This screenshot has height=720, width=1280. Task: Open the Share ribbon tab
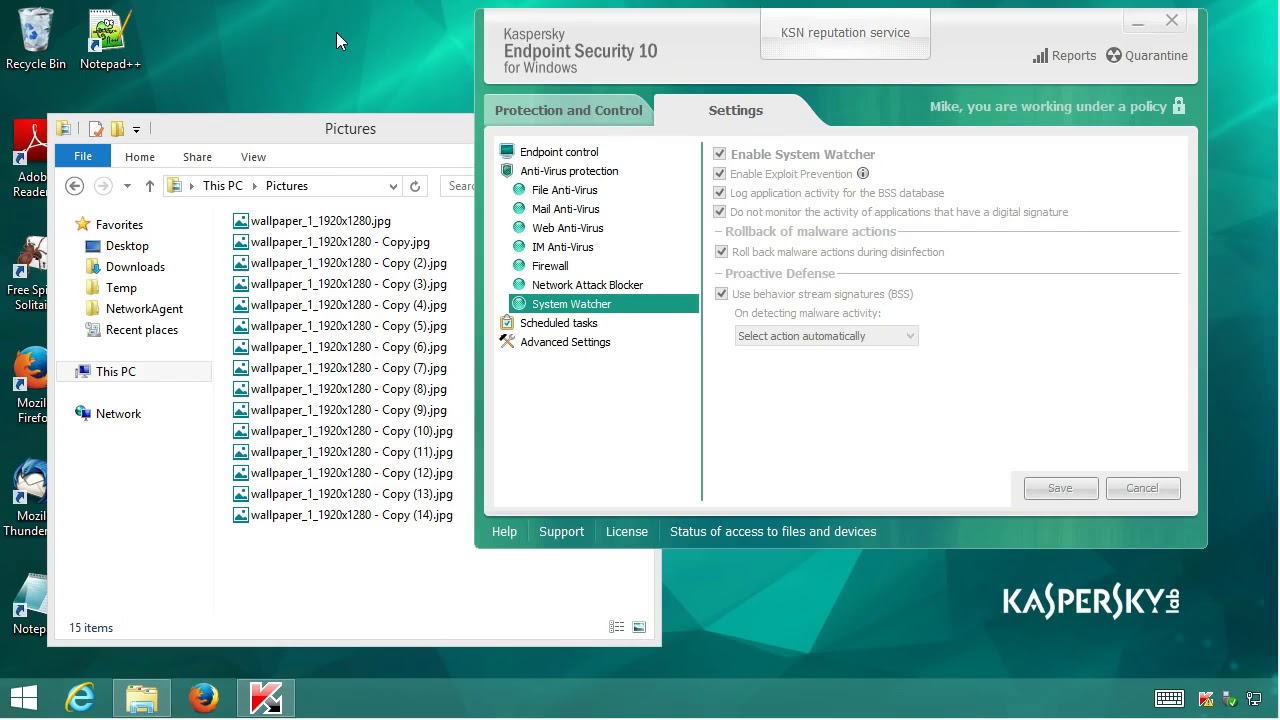pos(197,157)
